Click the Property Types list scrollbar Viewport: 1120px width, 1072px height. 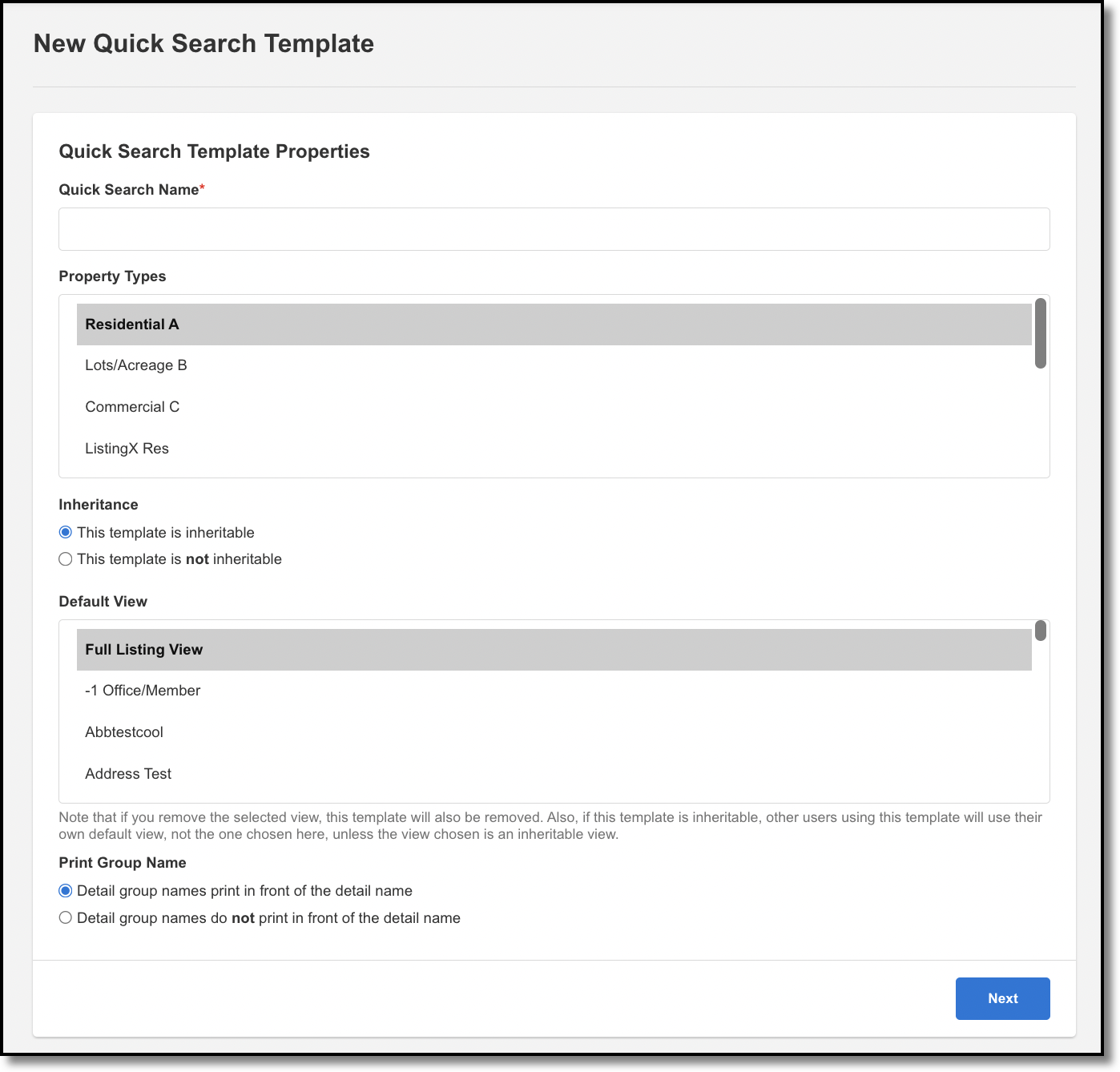[1040, 333]
